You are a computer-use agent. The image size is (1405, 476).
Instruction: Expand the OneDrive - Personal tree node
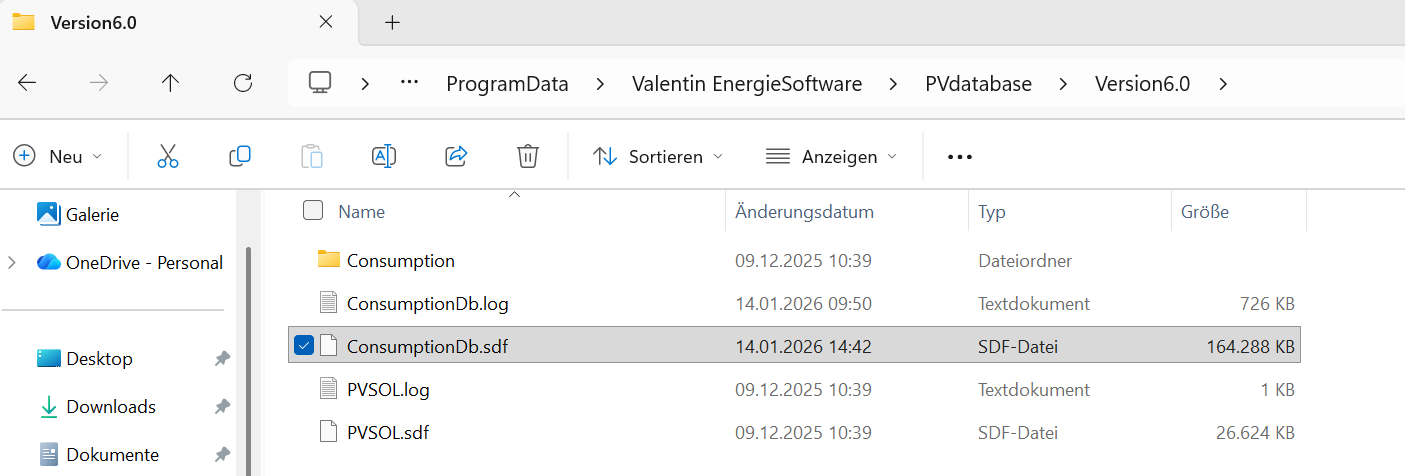pos(12,263)
